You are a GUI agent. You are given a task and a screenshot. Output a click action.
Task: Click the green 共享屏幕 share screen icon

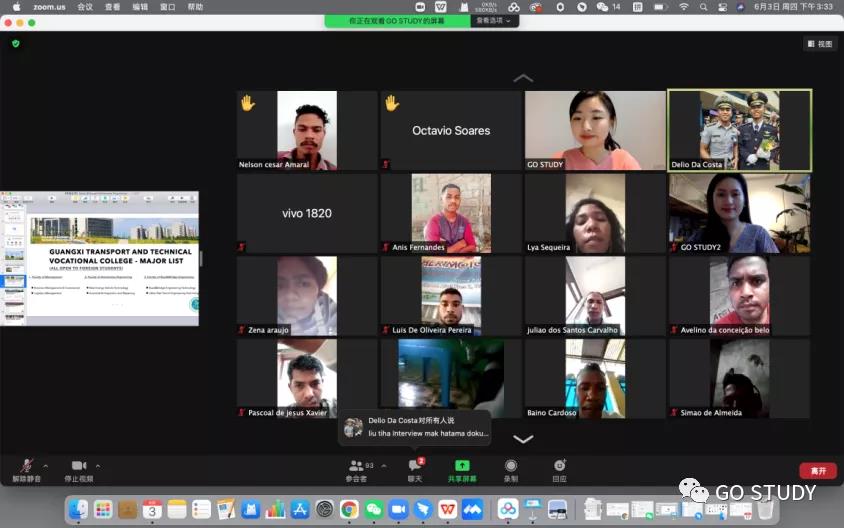click(x=462, y=467)
